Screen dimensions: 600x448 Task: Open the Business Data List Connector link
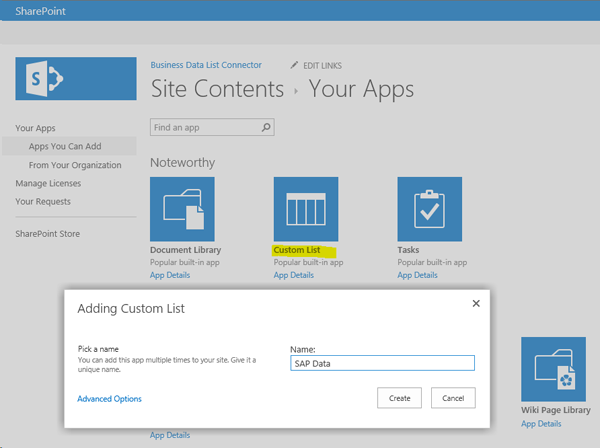click(206, 65)
